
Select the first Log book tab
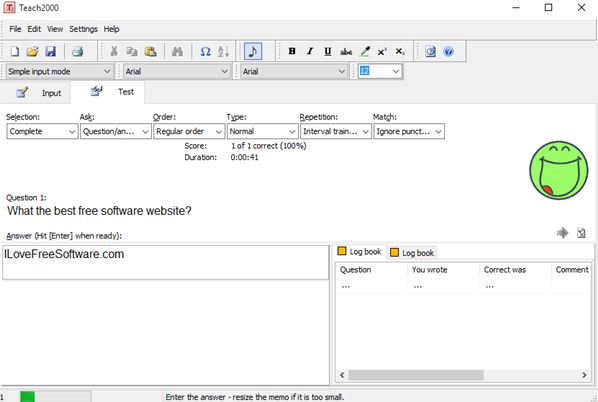click(x=360, y=252)
